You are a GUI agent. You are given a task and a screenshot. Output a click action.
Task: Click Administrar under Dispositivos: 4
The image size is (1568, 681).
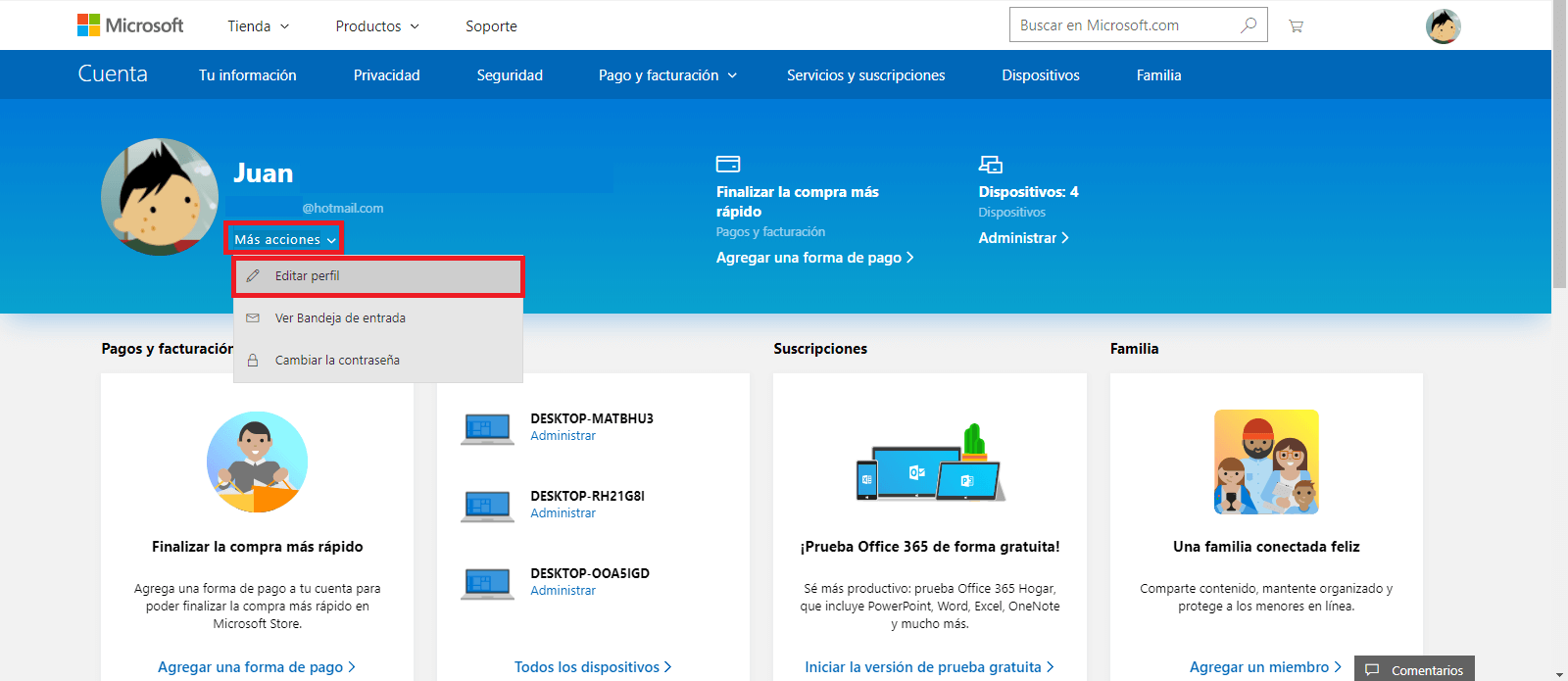pyautogui.click(x=1023, y=238)
